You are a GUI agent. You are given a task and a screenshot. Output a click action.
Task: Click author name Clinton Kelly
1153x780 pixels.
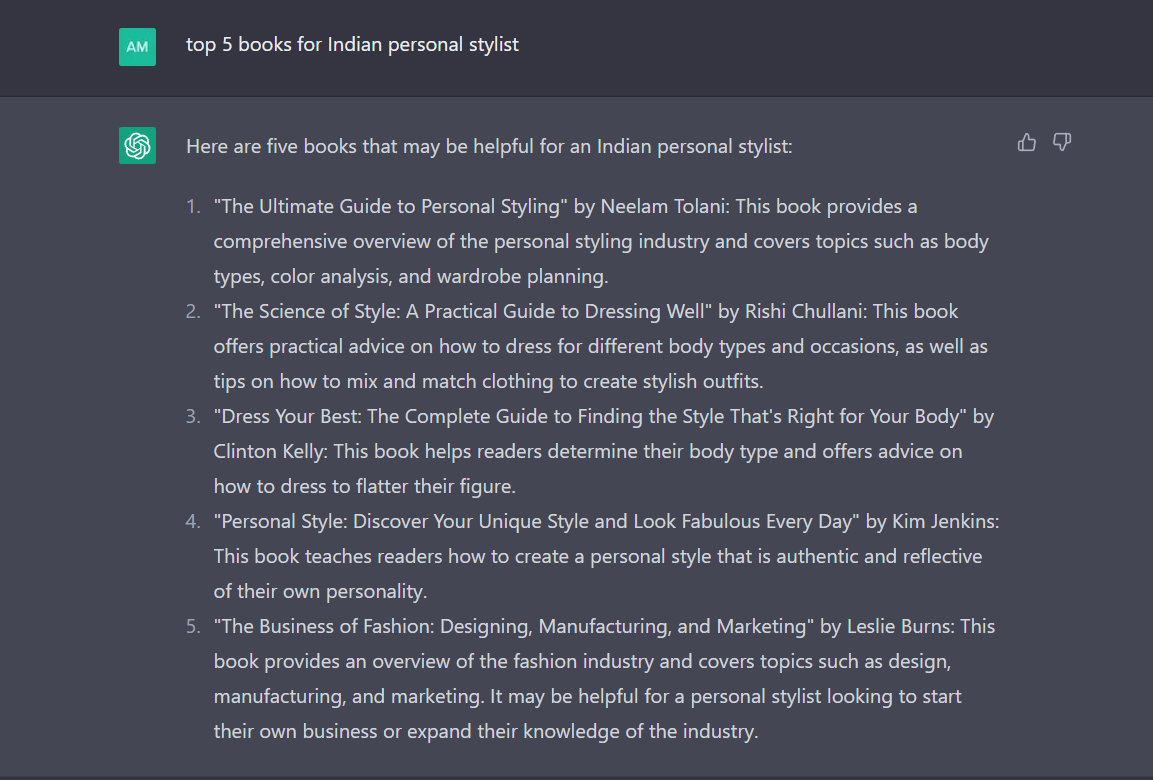pyautogui.click(x=268, y=451)
